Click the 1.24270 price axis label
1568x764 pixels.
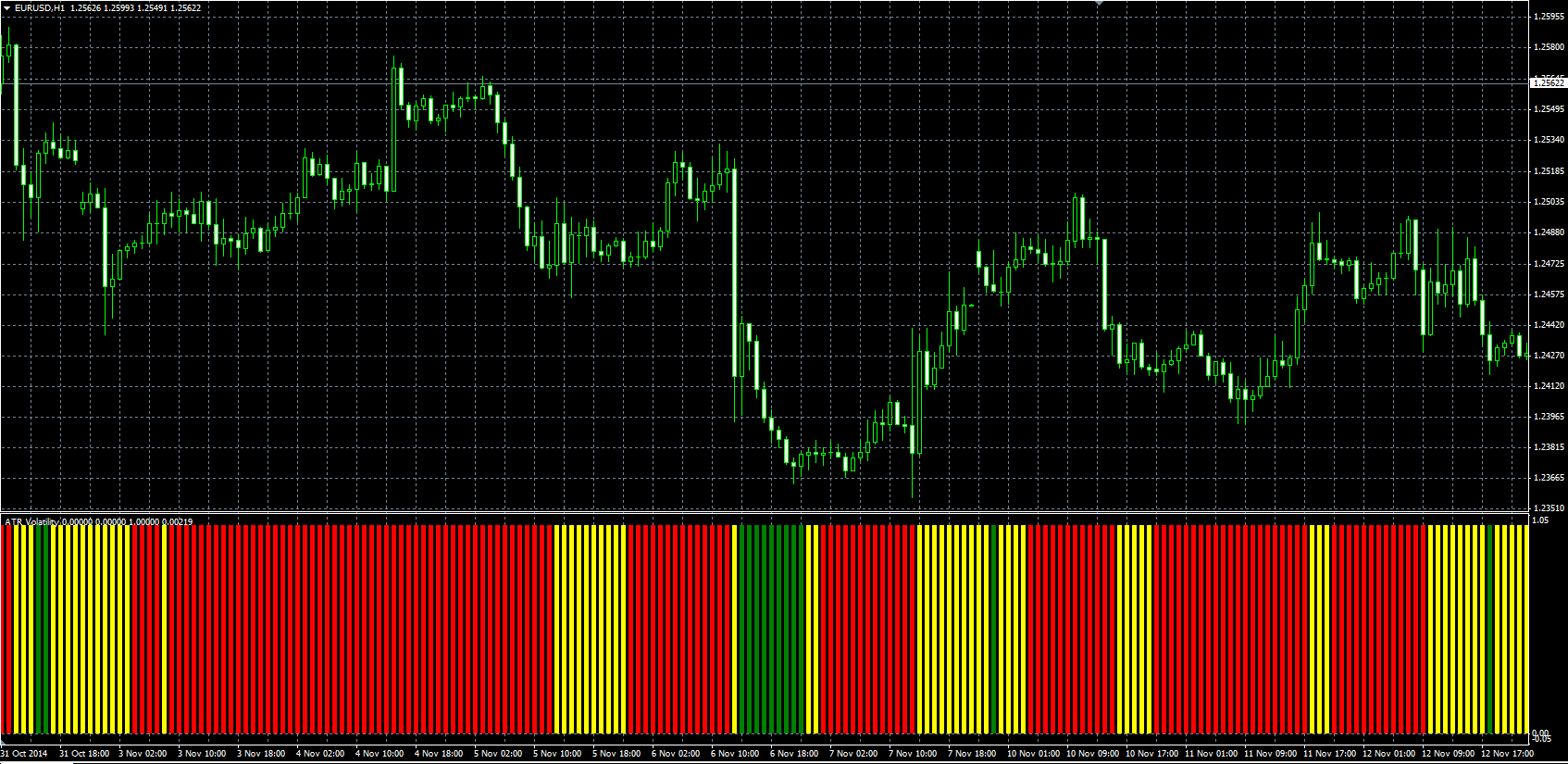(1549, 356)
